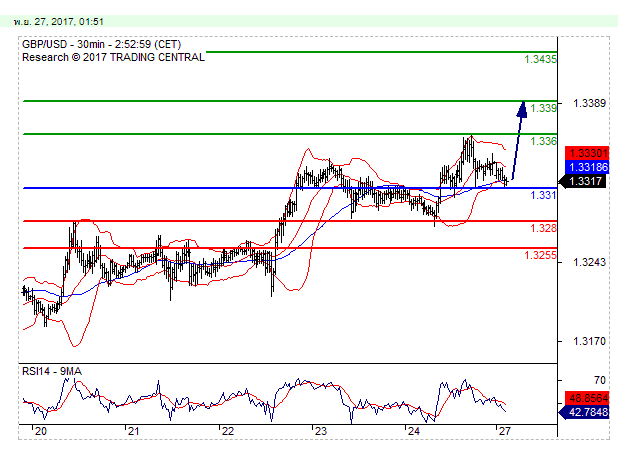Viewport: 618px width, 457px height.
Task: Click the date stamp 27, 2017, 01:51
Action: point(58,22)
